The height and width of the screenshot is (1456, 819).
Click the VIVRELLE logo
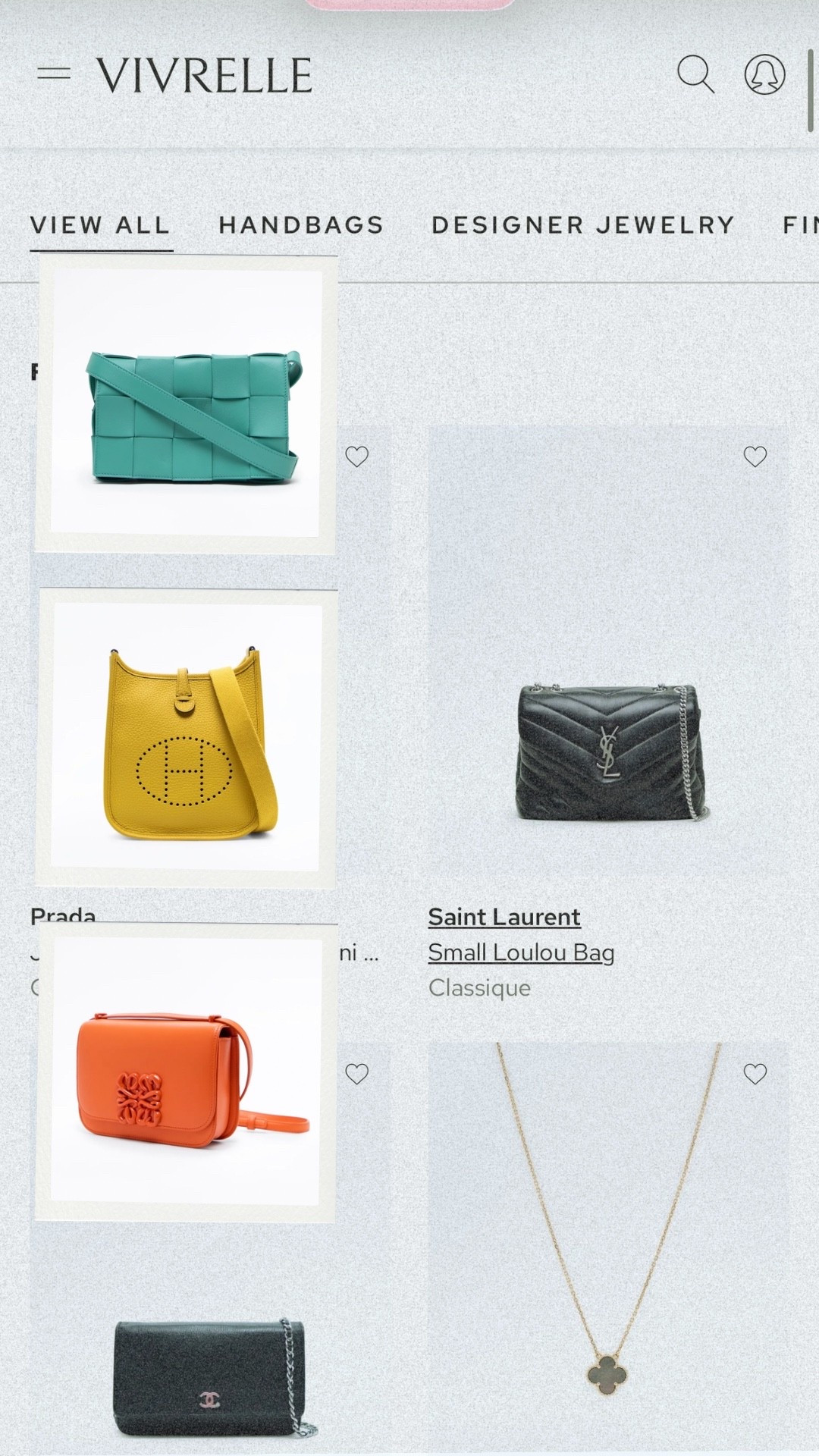[205, 75]
